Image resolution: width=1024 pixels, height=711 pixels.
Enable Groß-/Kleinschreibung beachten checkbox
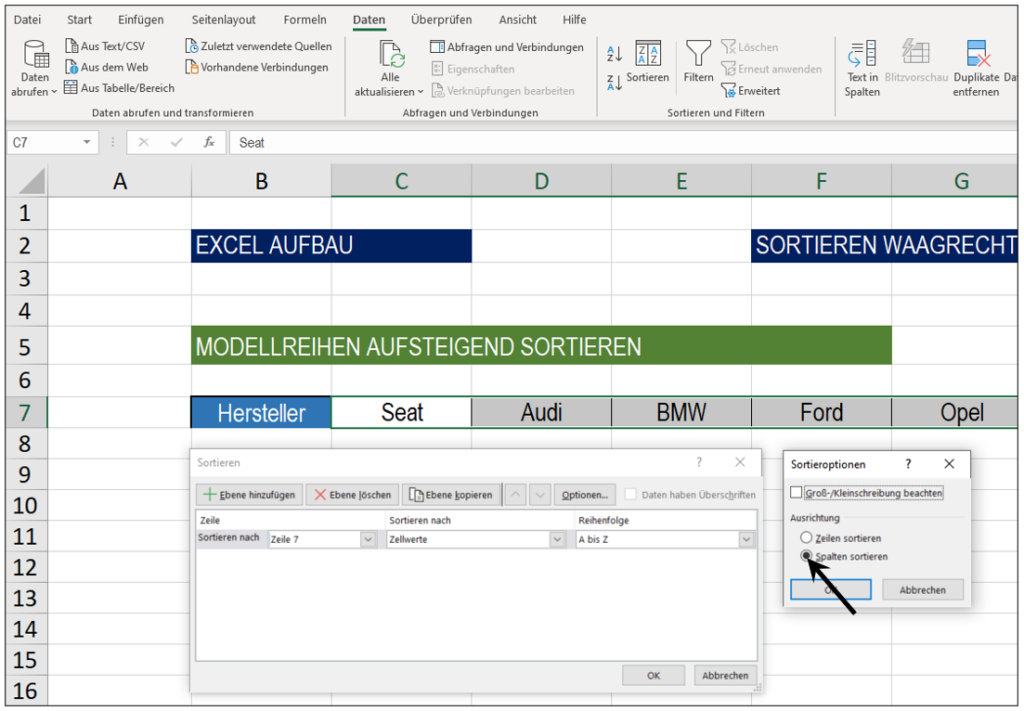coord(796,492)
